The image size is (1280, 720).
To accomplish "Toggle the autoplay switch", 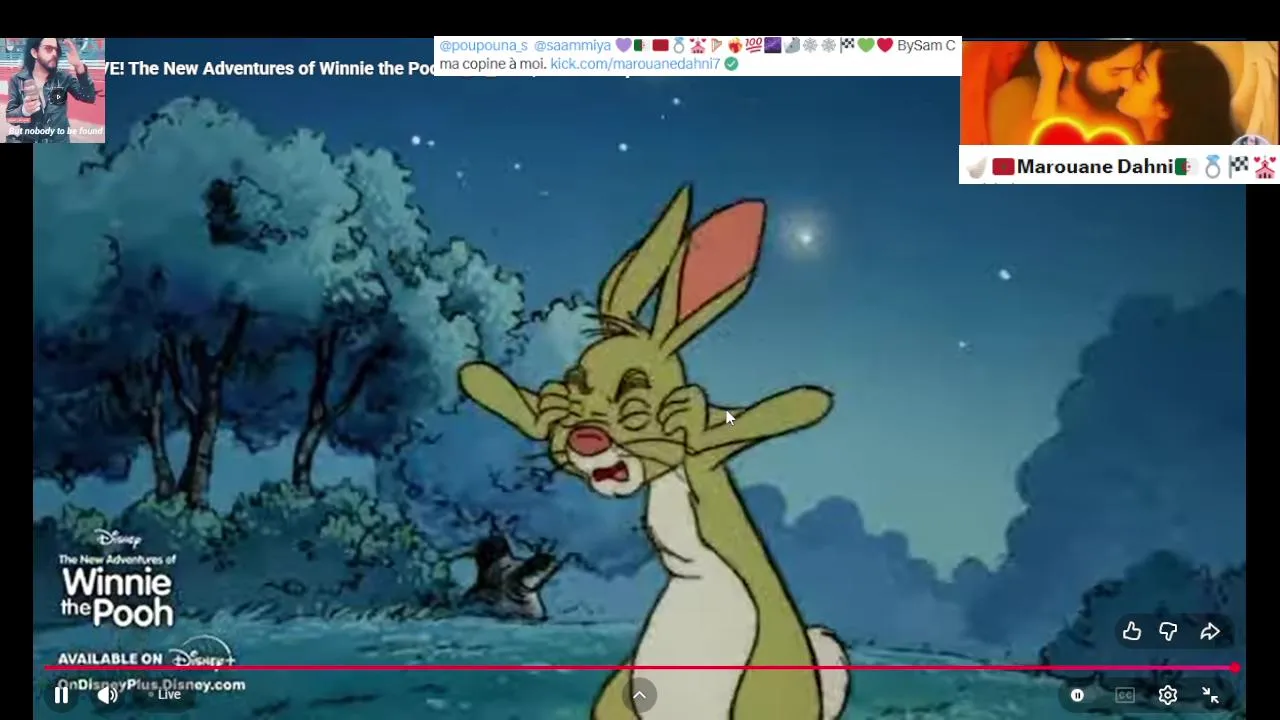I will click(1077, 695).
